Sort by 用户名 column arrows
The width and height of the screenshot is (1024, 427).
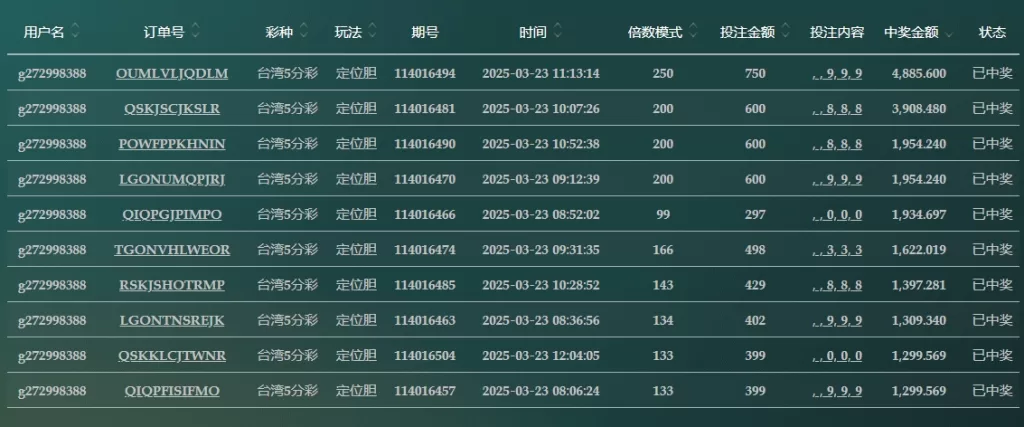(75, 31)
